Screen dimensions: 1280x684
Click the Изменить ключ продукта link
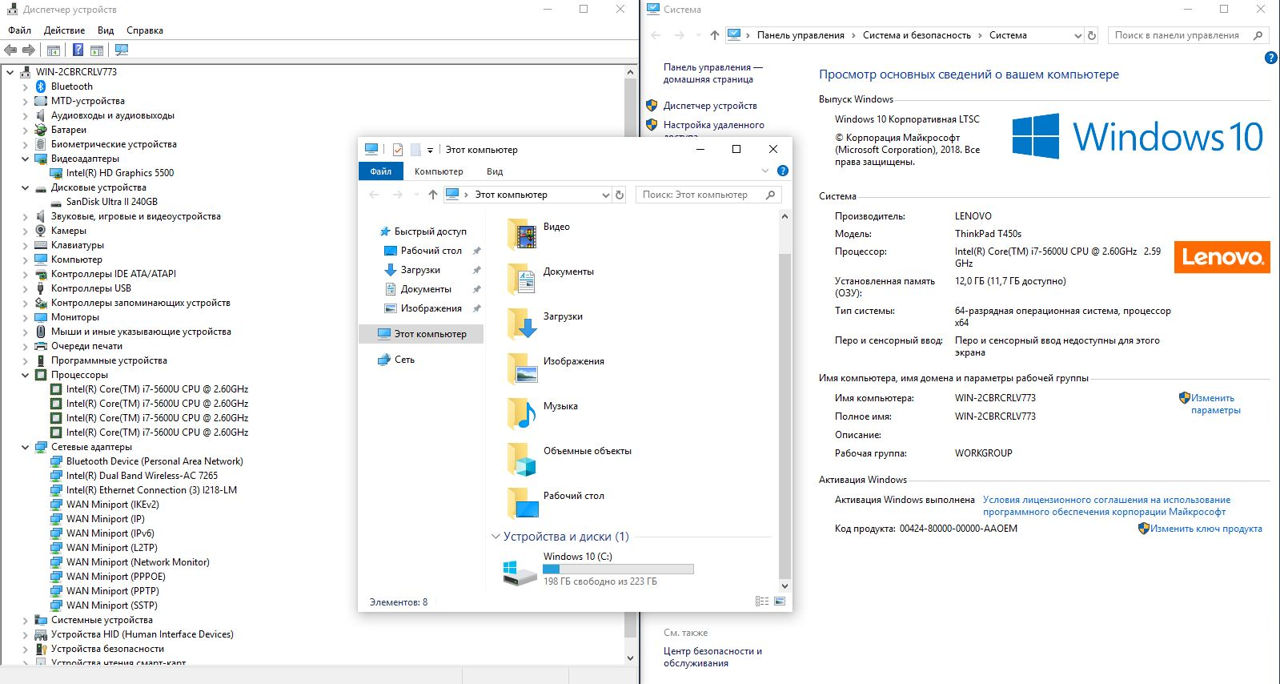pos(1205,529)
